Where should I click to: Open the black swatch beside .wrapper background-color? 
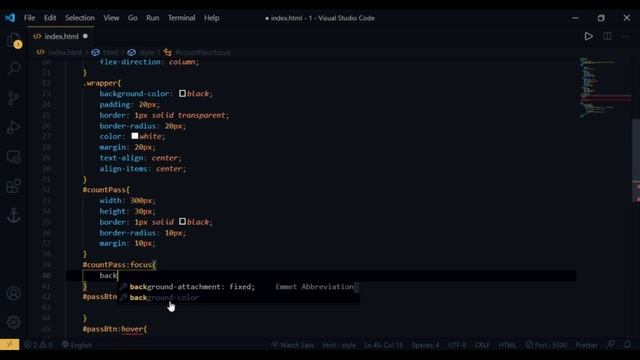click(x=182, y=93)
